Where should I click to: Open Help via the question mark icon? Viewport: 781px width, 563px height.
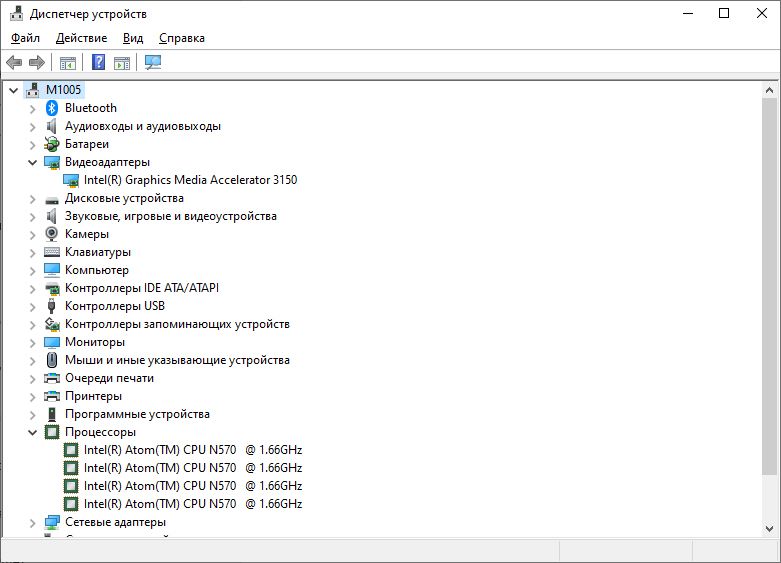(99, 62)
